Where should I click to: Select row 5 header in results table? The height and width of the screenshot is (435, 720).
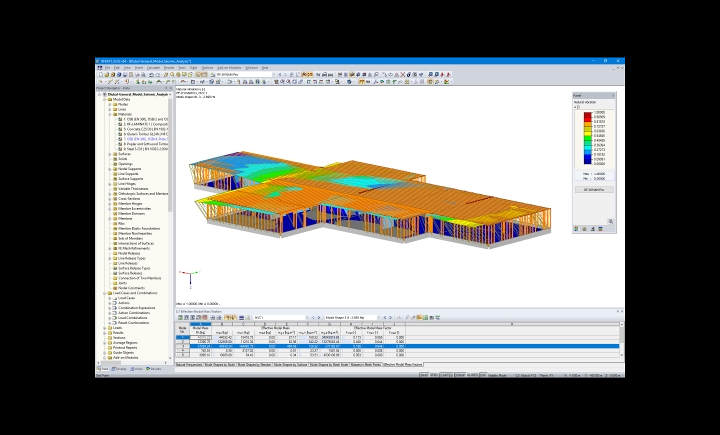click(182, 355)
